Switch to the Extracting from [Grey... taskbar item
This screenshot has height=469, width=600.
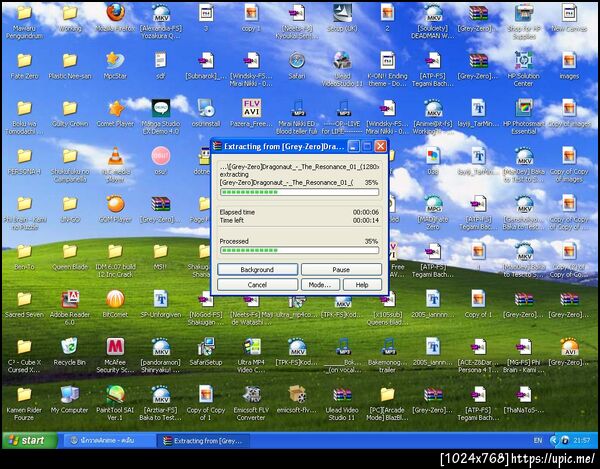[204, 441]
